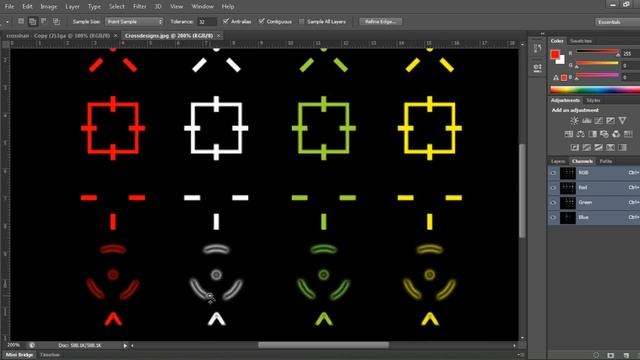
Task: Click the out-of-gamut warning triangle
Action: tap(556, 77)
